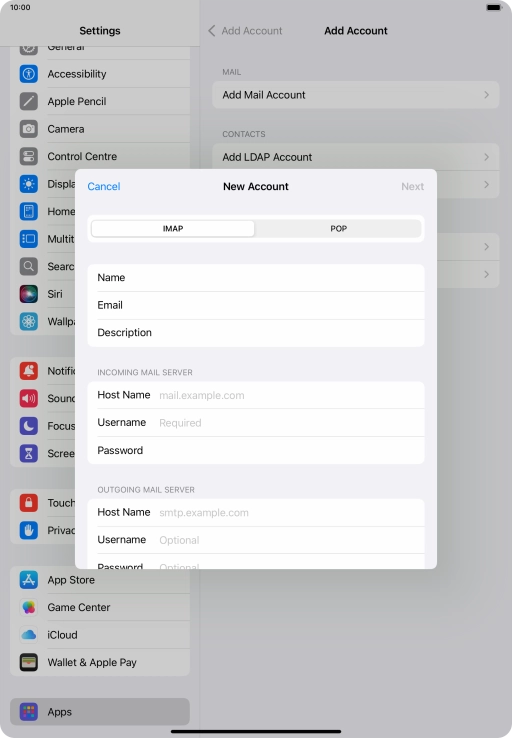Open the Multitasking icon in sidebar

coord(29,239)
